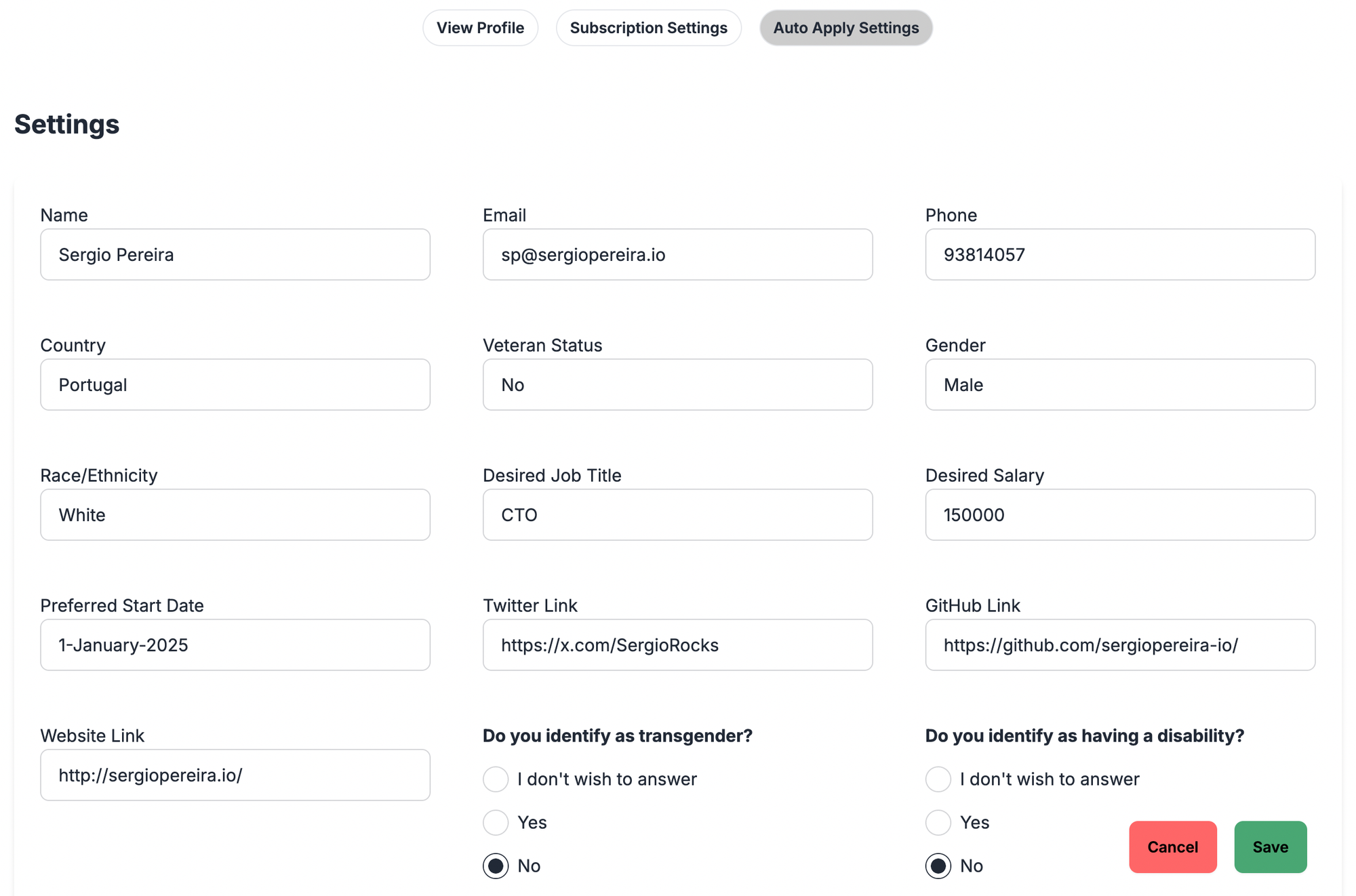The height and width of the screenshot is (896, 1356).
Task: Select No under disability question
Action: 938,866
